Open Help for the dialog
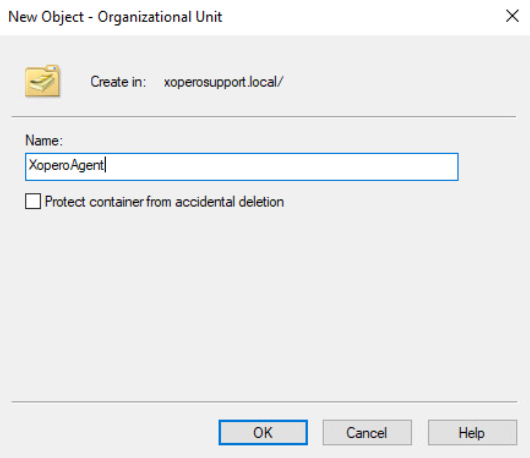Image resolution: width=530 pixels, height=458 pixels. pyautogui.click(x=472, y=432)
